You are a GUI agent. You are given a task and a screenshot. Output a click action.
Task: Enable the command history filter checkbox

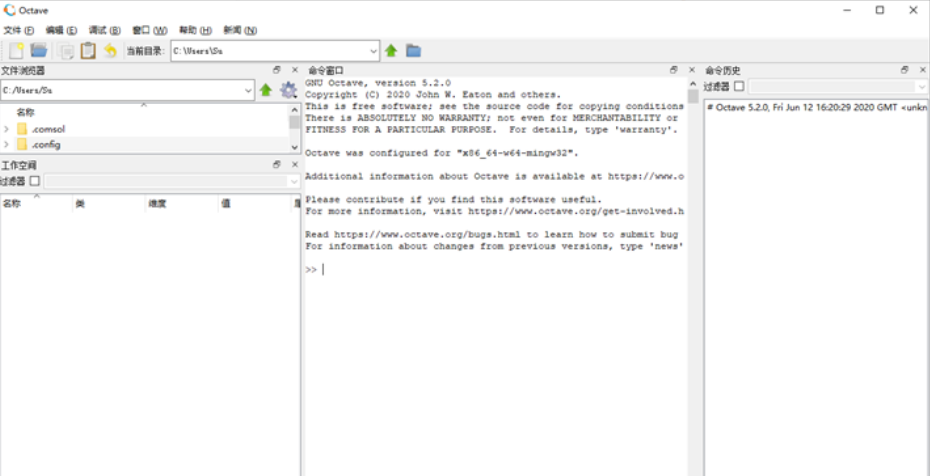[x=739, y=87]
